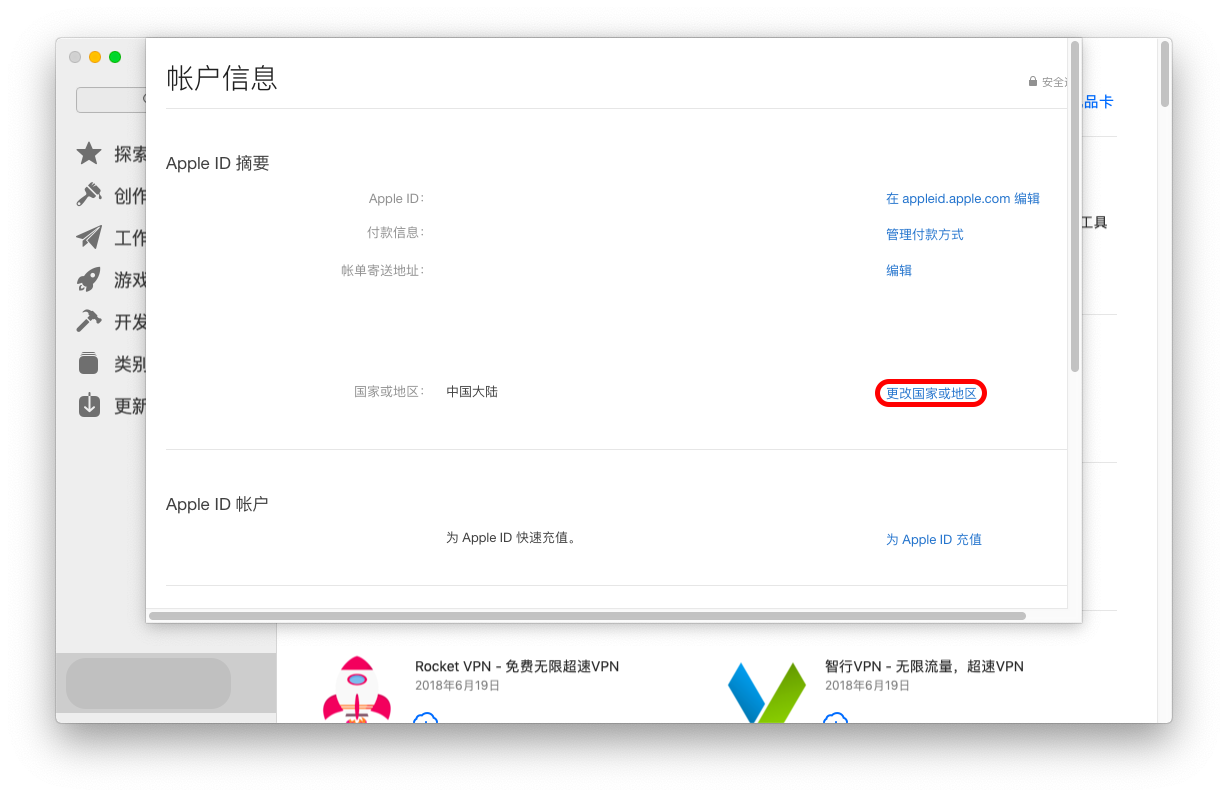Click the 国家或地区: label
This screenshot has height=797, width=1228.
(390, 392)
